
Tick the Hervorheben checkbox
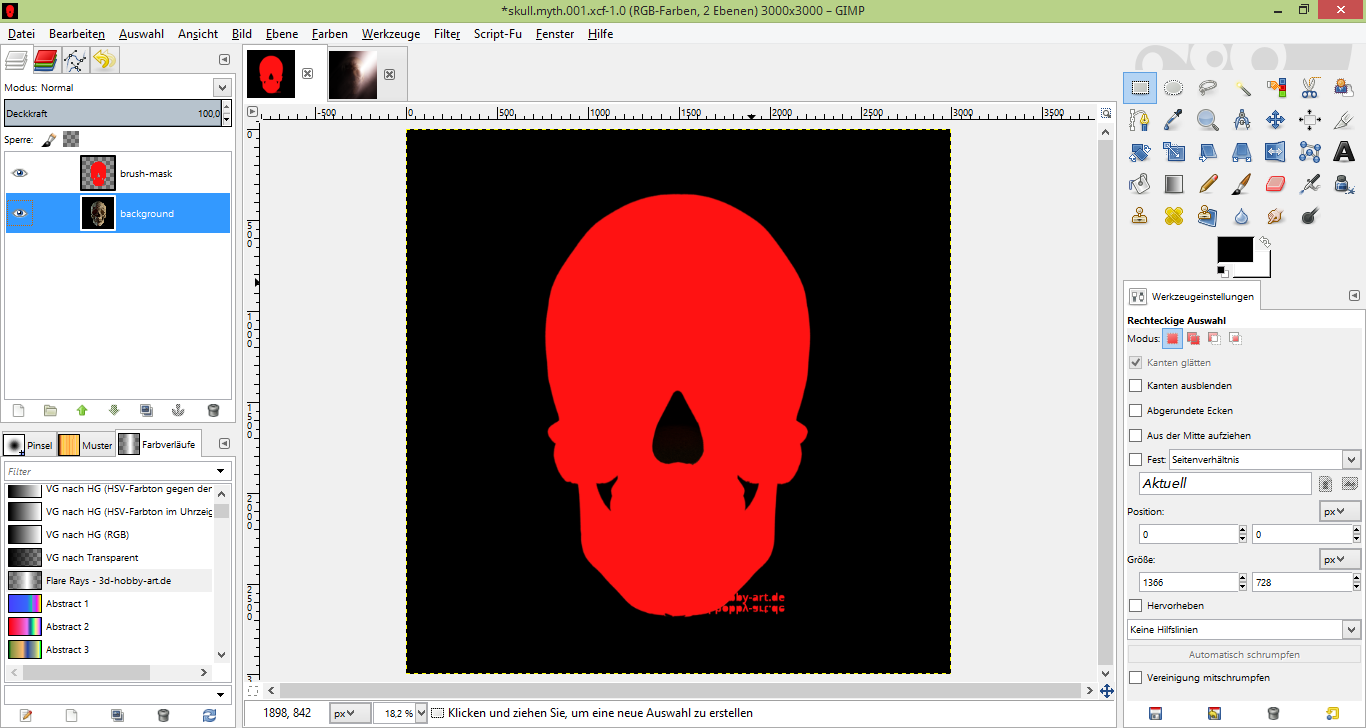(x=1135, y=606)
